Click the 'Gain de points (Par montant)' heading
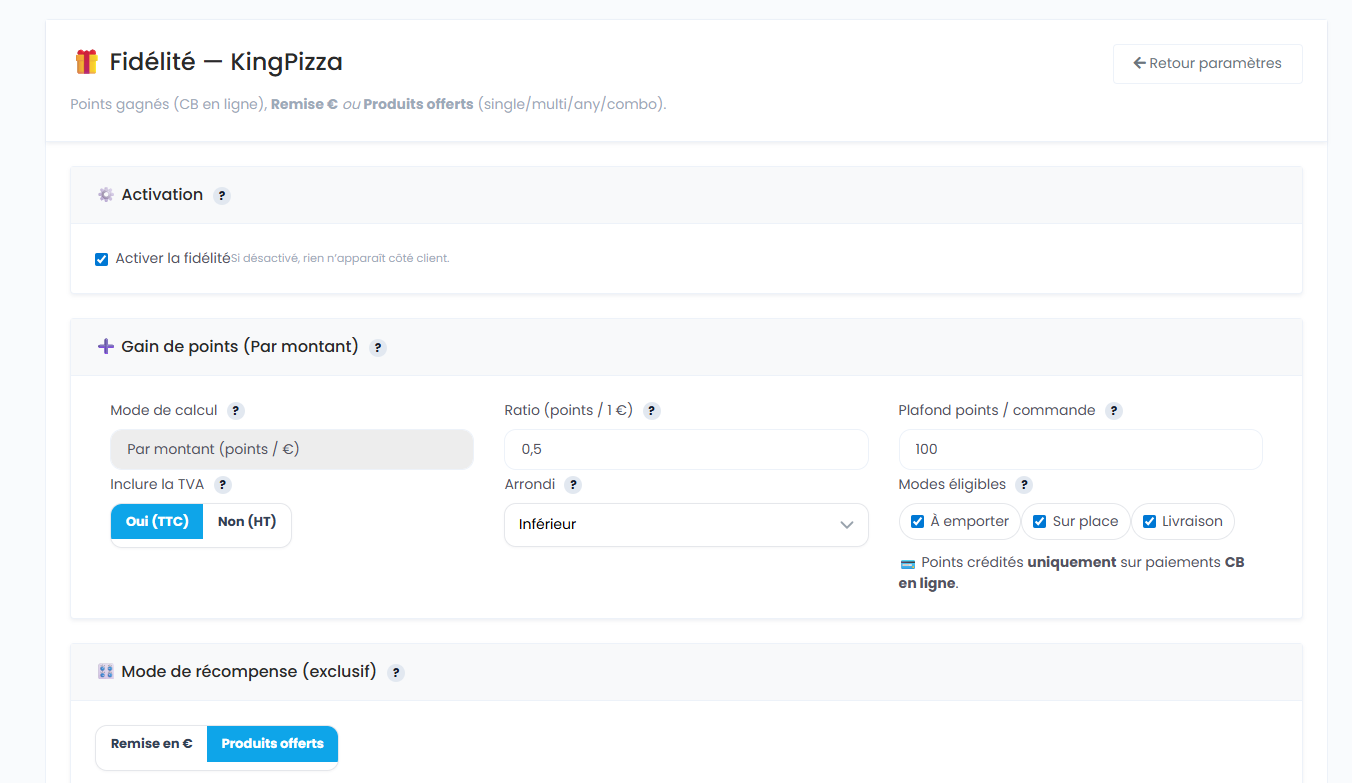This screenshot has height=783, width=1352. pyautogui.click(x=240, y=347)
